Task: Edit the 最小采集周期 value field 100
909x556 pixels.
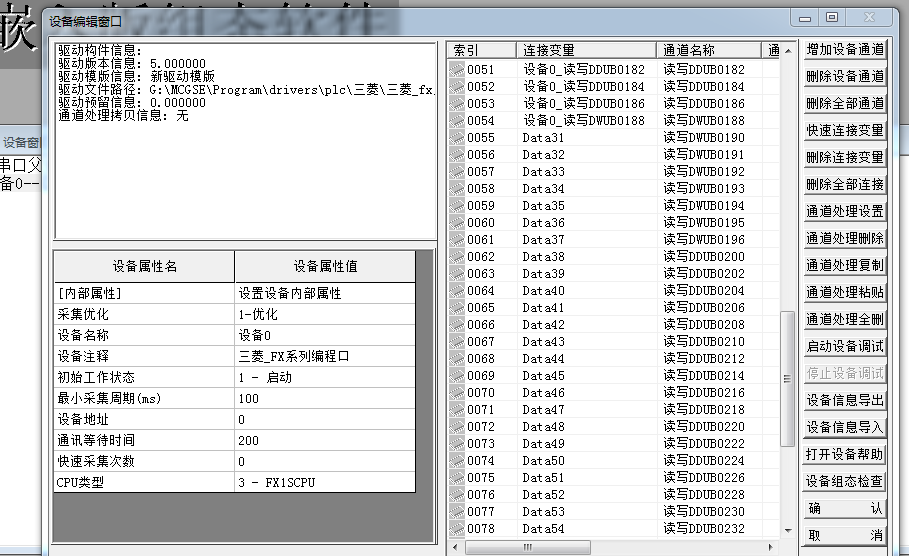Action: tap(323, 398)
